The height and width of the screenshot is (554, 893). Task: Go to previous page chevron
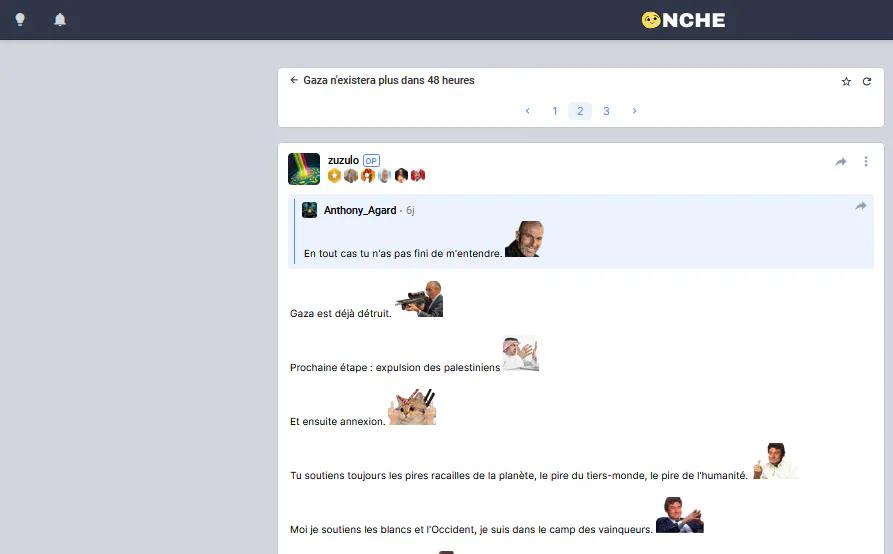point(528,111)
